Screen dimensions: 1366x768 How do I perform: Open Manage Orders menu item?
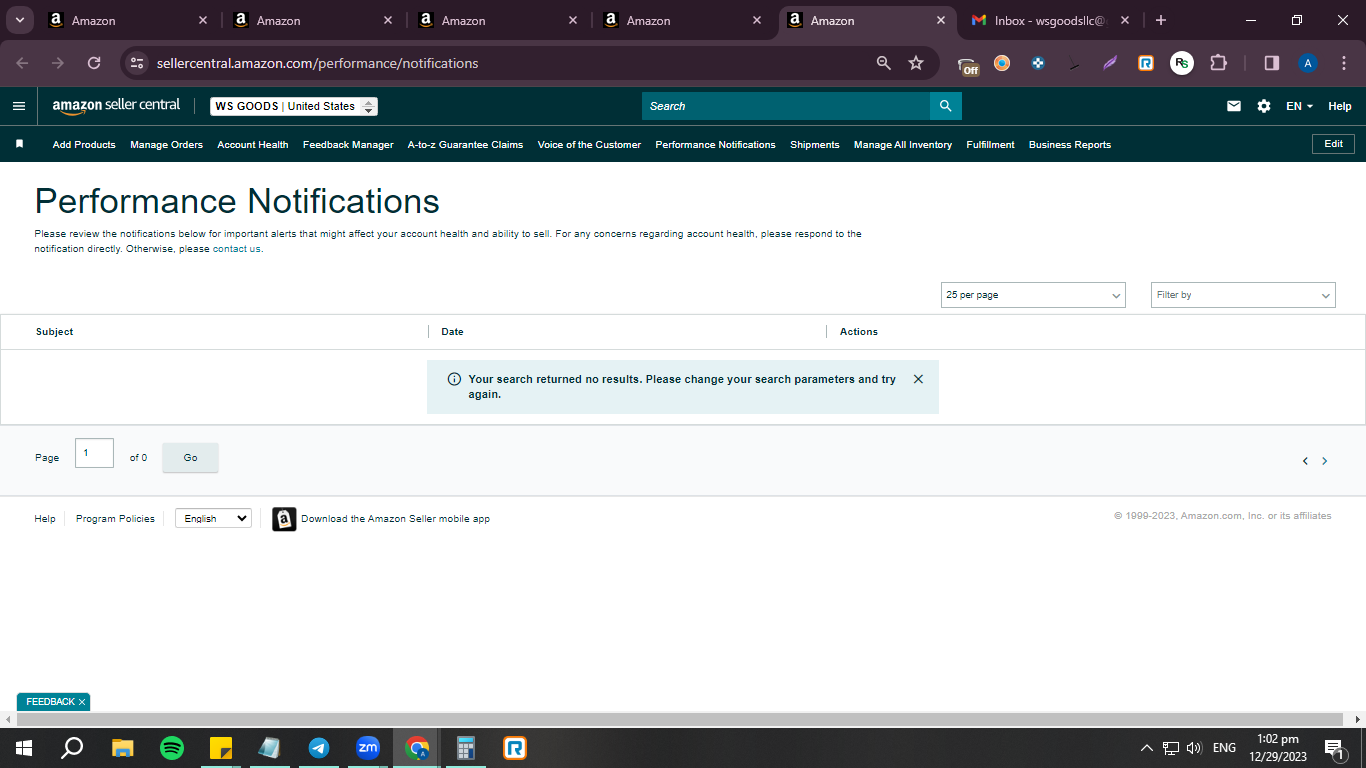point(166,145)
